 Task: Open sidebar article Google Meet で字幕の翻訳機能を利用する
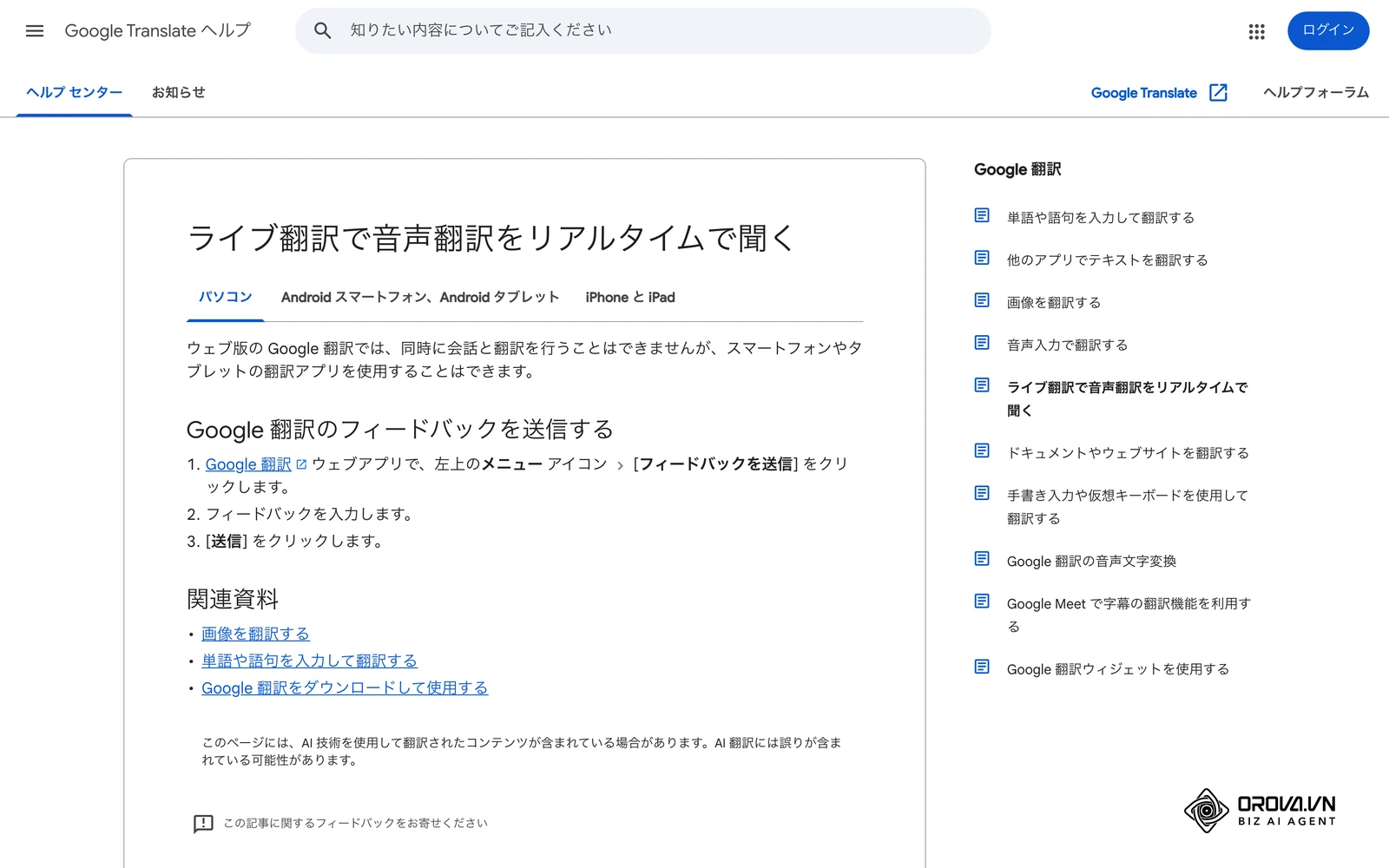point(1129,615)
